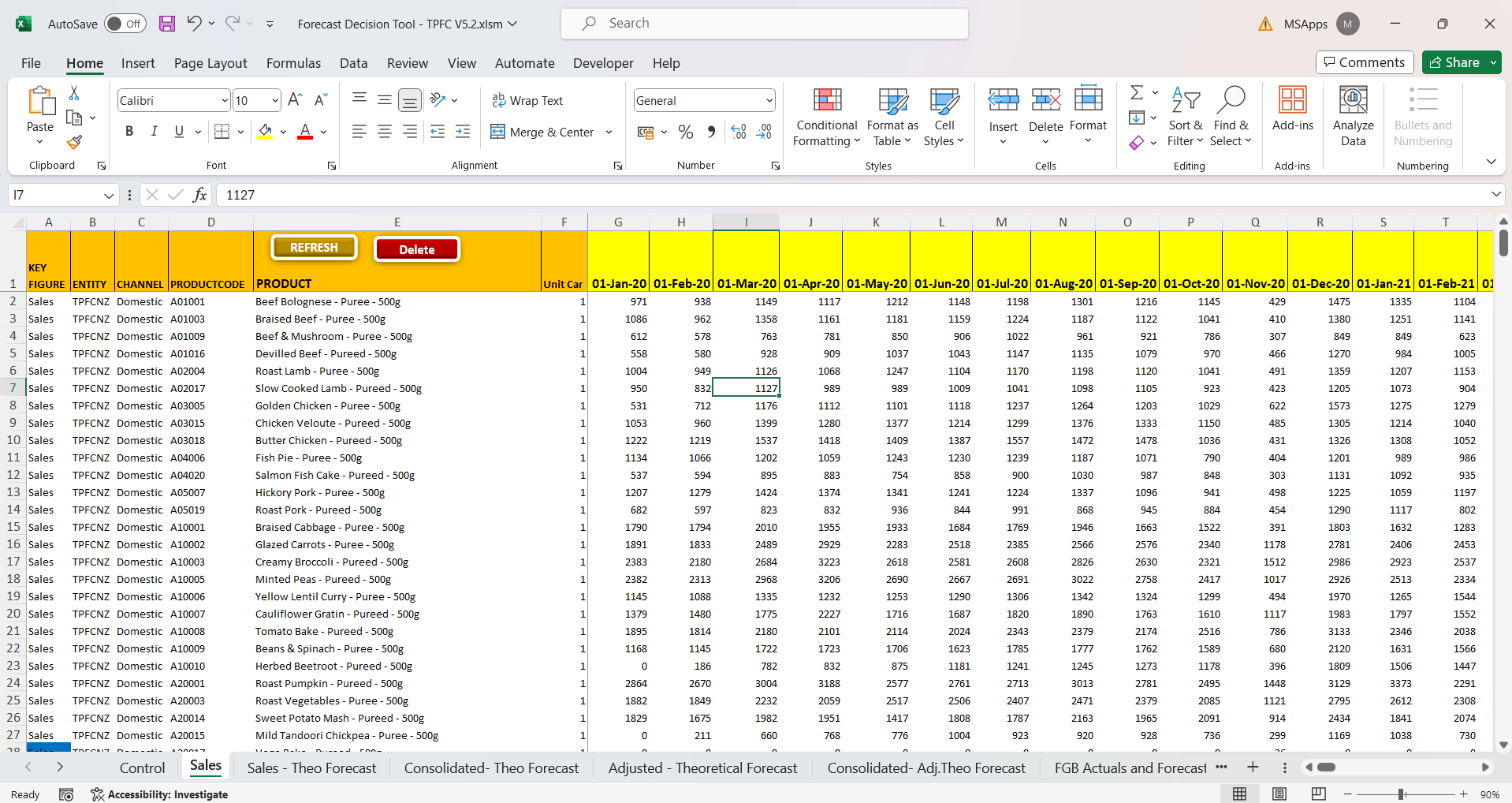Image resolution: width=1512 pixels, height=803 pixels.
Task: Expand the Number Format dropdown showing General
Action: click(769, 100)
